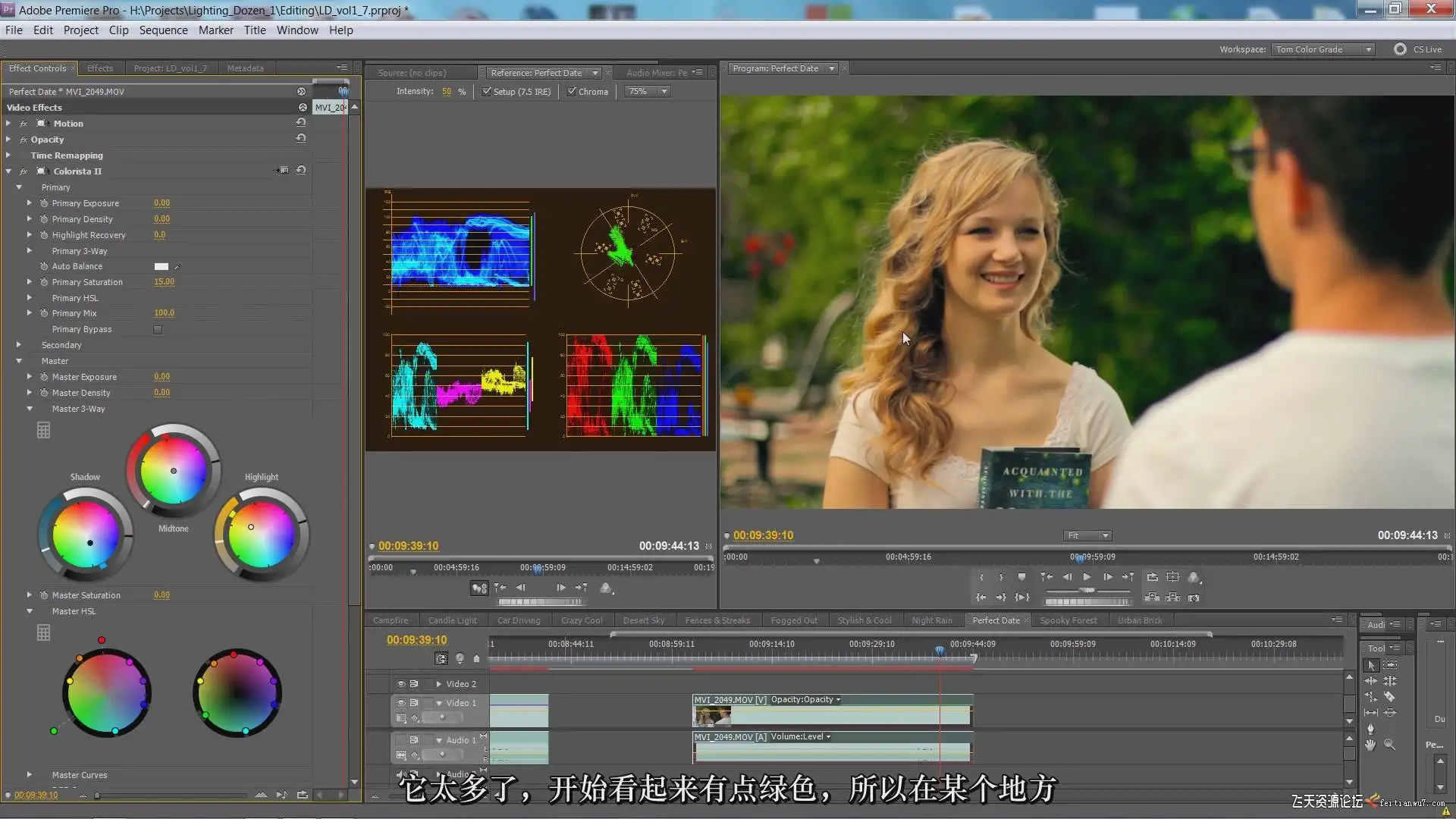Toggle the Primary Exposure stopwatch animation

(x=44, y=203)
